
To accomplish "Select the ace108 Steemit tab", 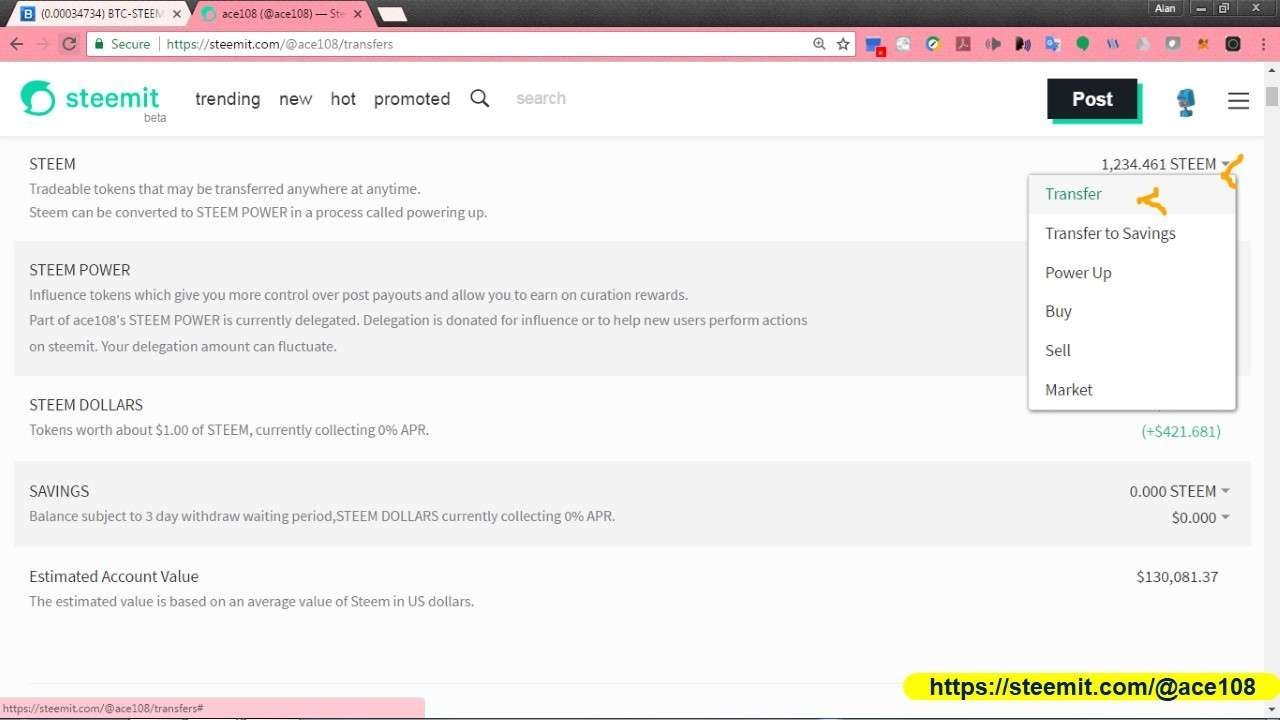I will point(280,14).
